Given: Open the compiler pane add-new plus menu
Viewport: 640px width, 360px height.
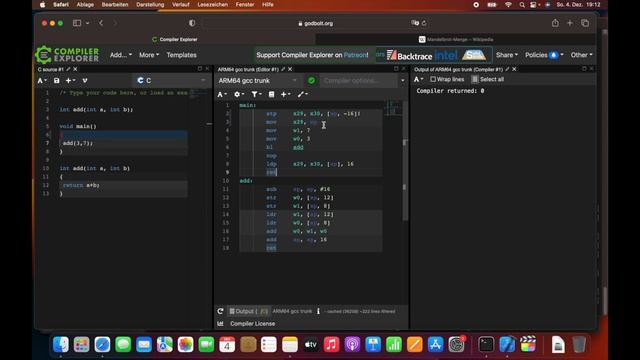Looking at the screenshot, I should point(286,94).
